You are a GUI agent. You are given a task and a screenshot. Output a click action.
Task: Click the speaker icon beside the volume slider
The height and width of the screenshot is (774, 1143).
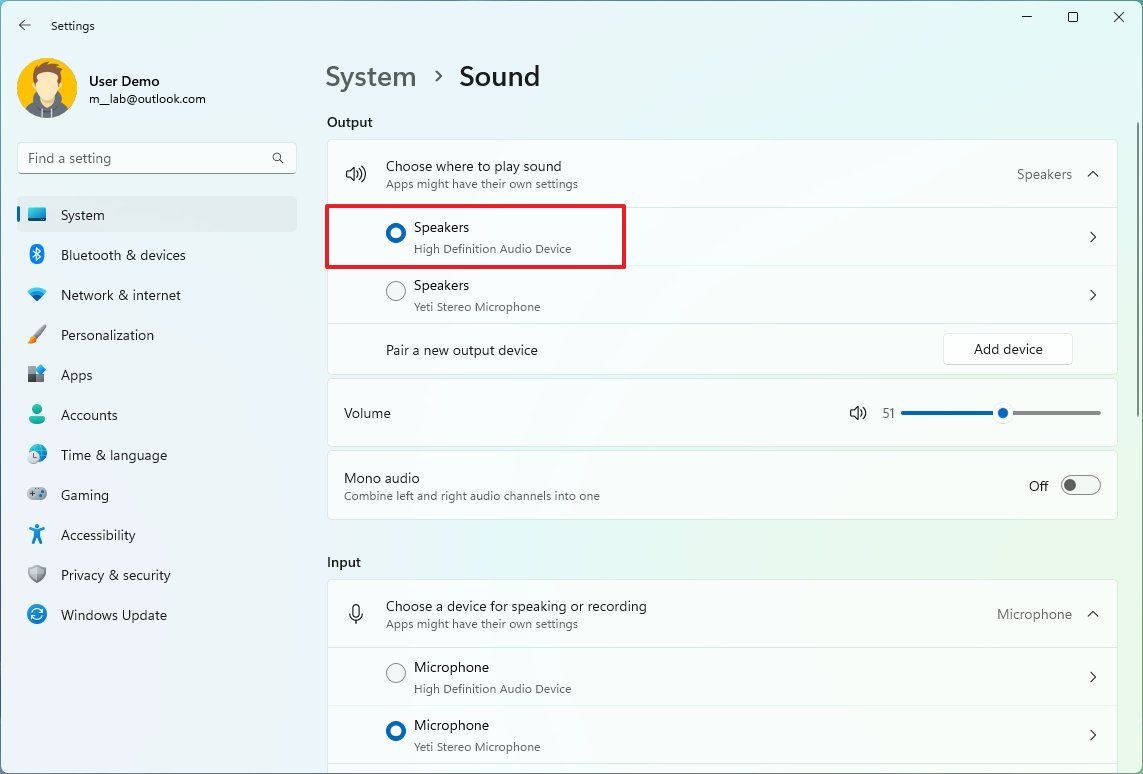858,413
